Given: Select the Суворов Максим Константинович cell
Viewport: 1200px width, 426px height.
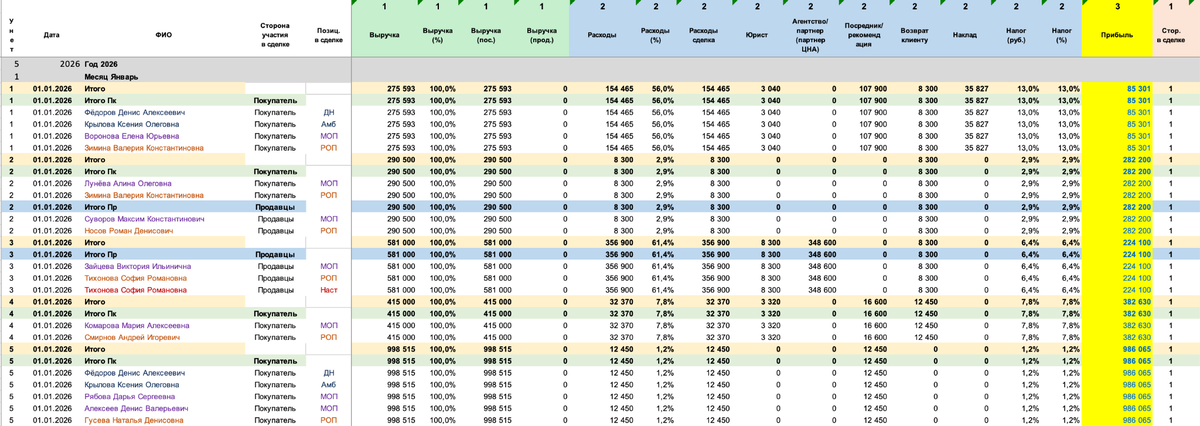Looking at the screenshot, I should pyautogui.click(x=144, y=218).
